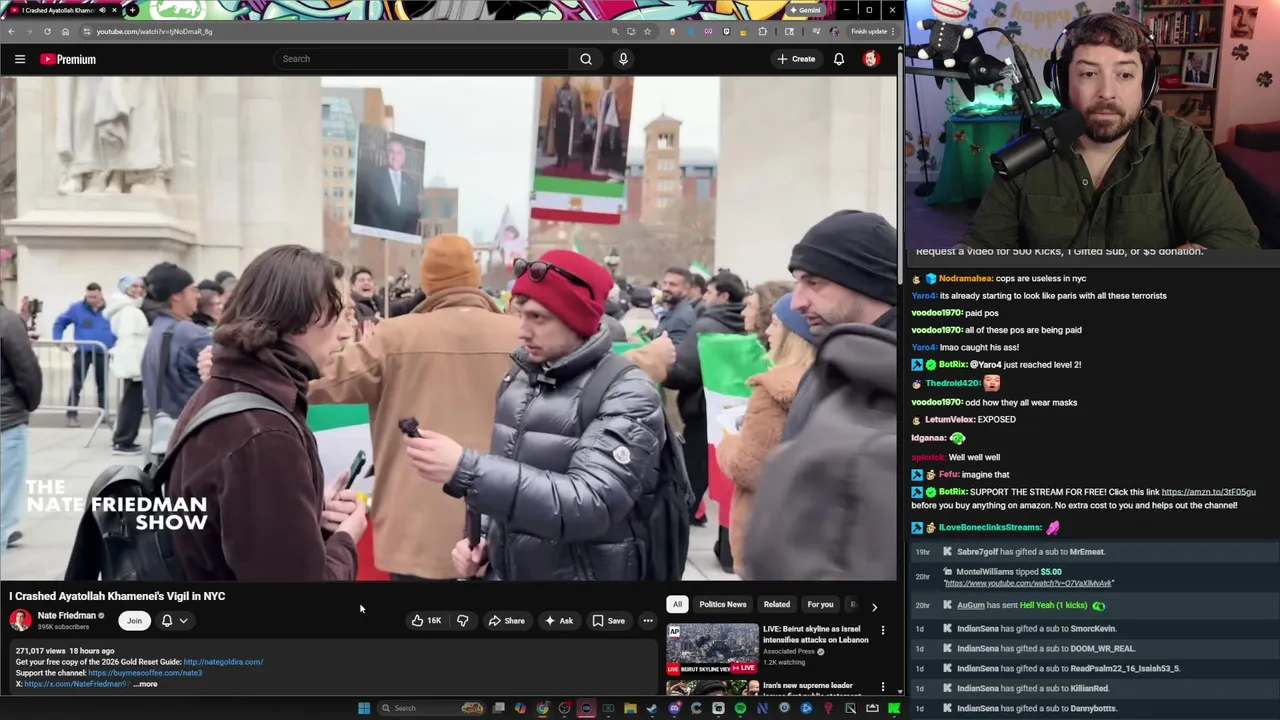
Task: Start voice search with the microphone icon
Action: click(x=623, y=59)
